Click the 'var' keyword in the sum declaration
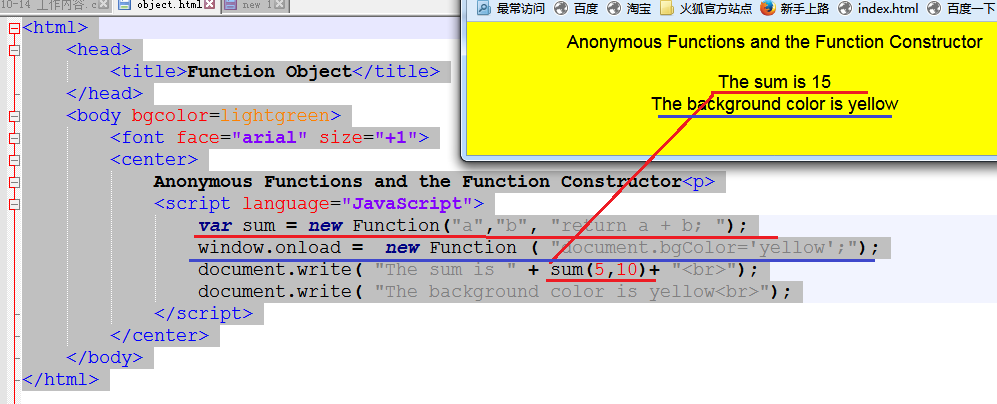Image resolution: width=997 pixels, height=404 pixels. [x=214, y=226]
